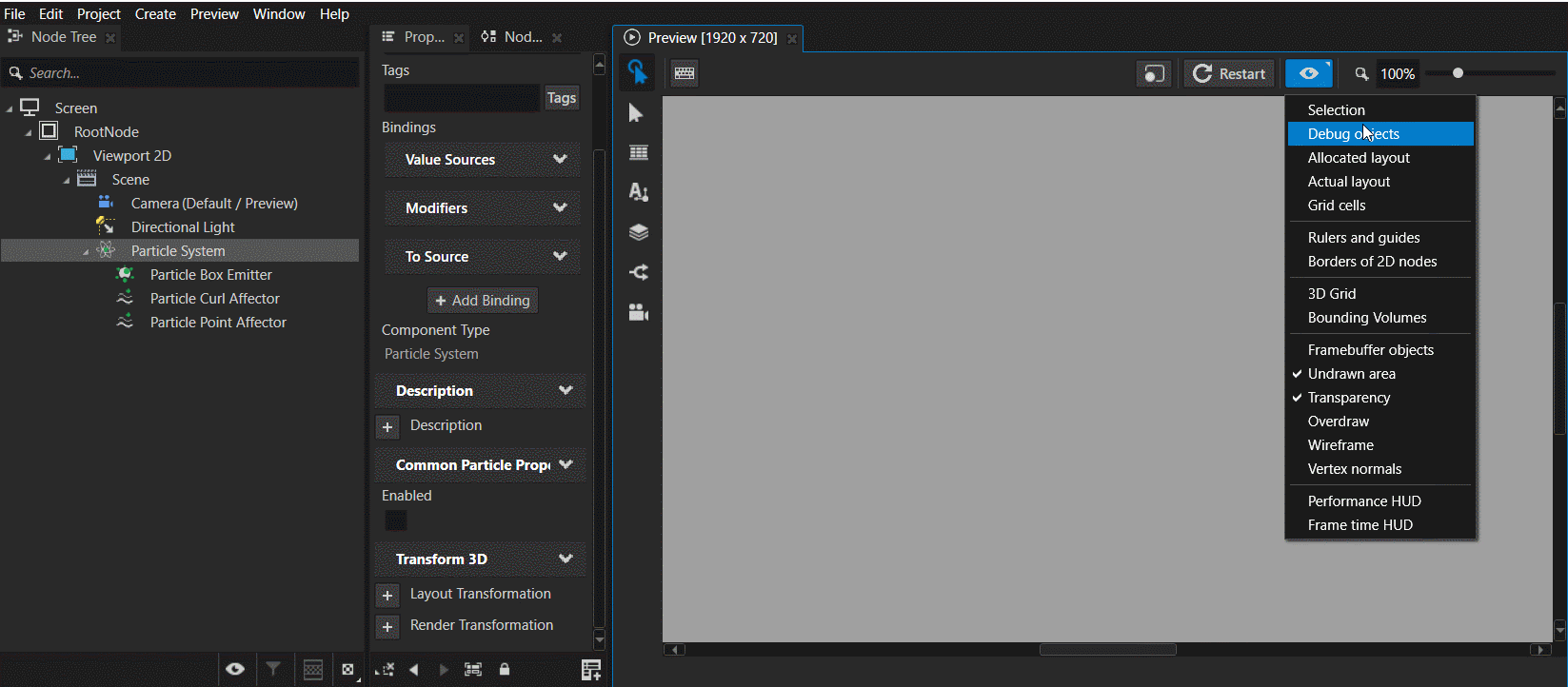
Task: Pick the text tool icon in Preview sidebar
Action: coord(639,192)
